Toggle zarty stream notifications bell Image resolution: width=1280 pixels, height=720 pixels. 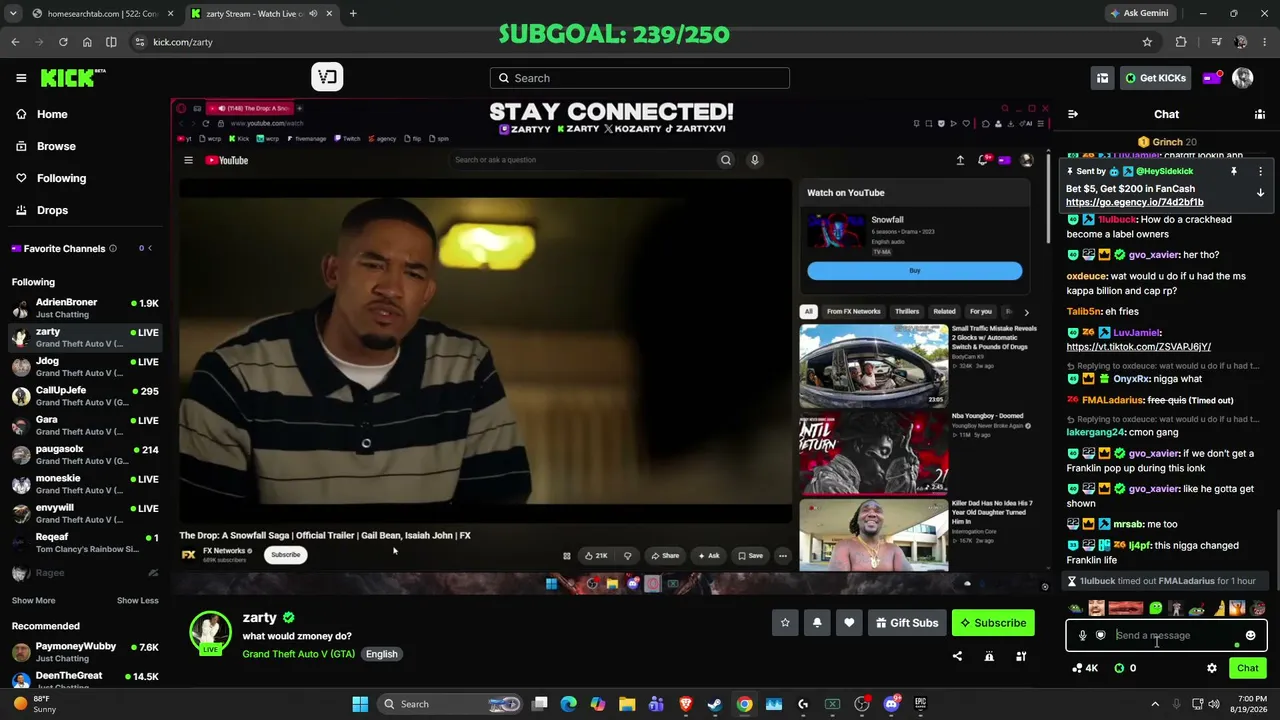pos(817,623)
